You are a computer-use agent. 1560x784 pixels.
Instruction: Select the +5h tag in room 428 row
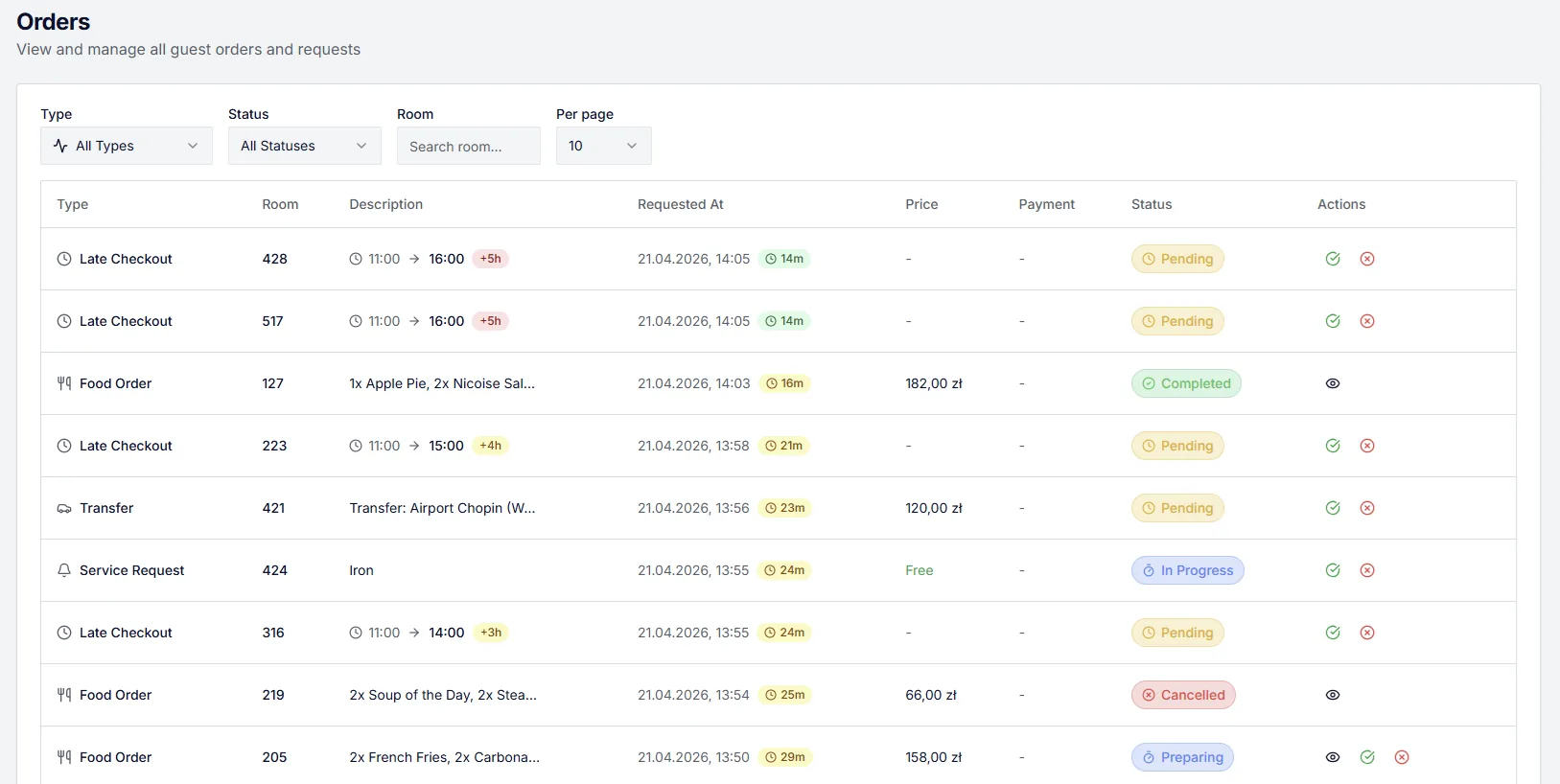click(x=491, y=259)
